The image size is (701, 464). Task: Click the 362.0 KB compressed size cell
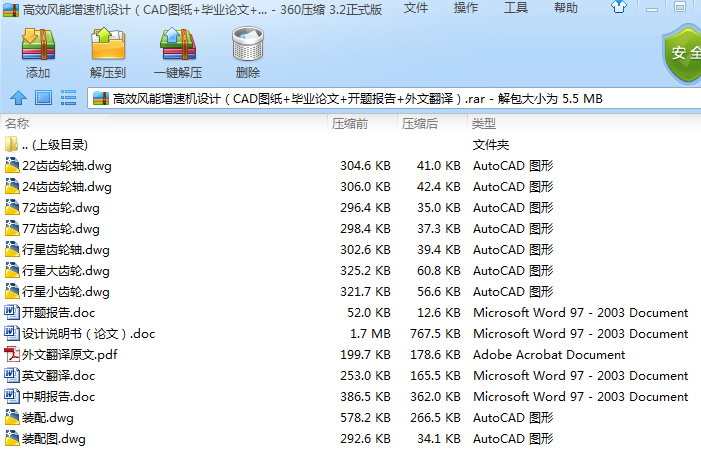[435, 397]
